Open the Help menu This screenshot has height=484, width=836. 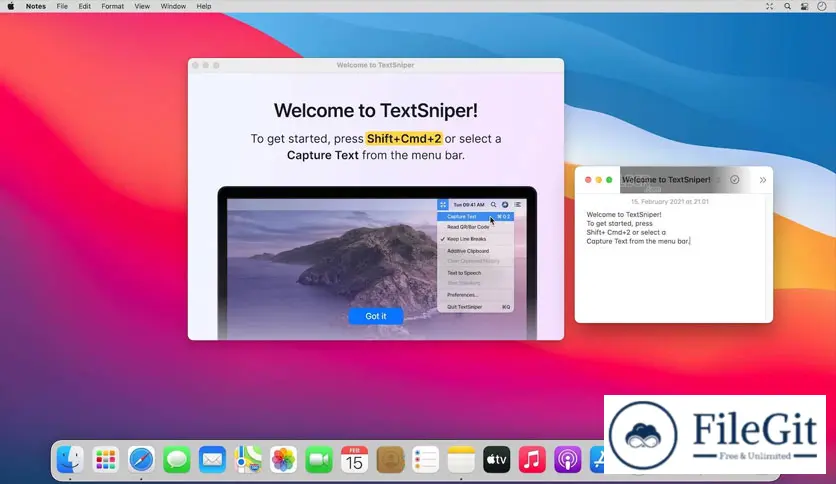204,6
